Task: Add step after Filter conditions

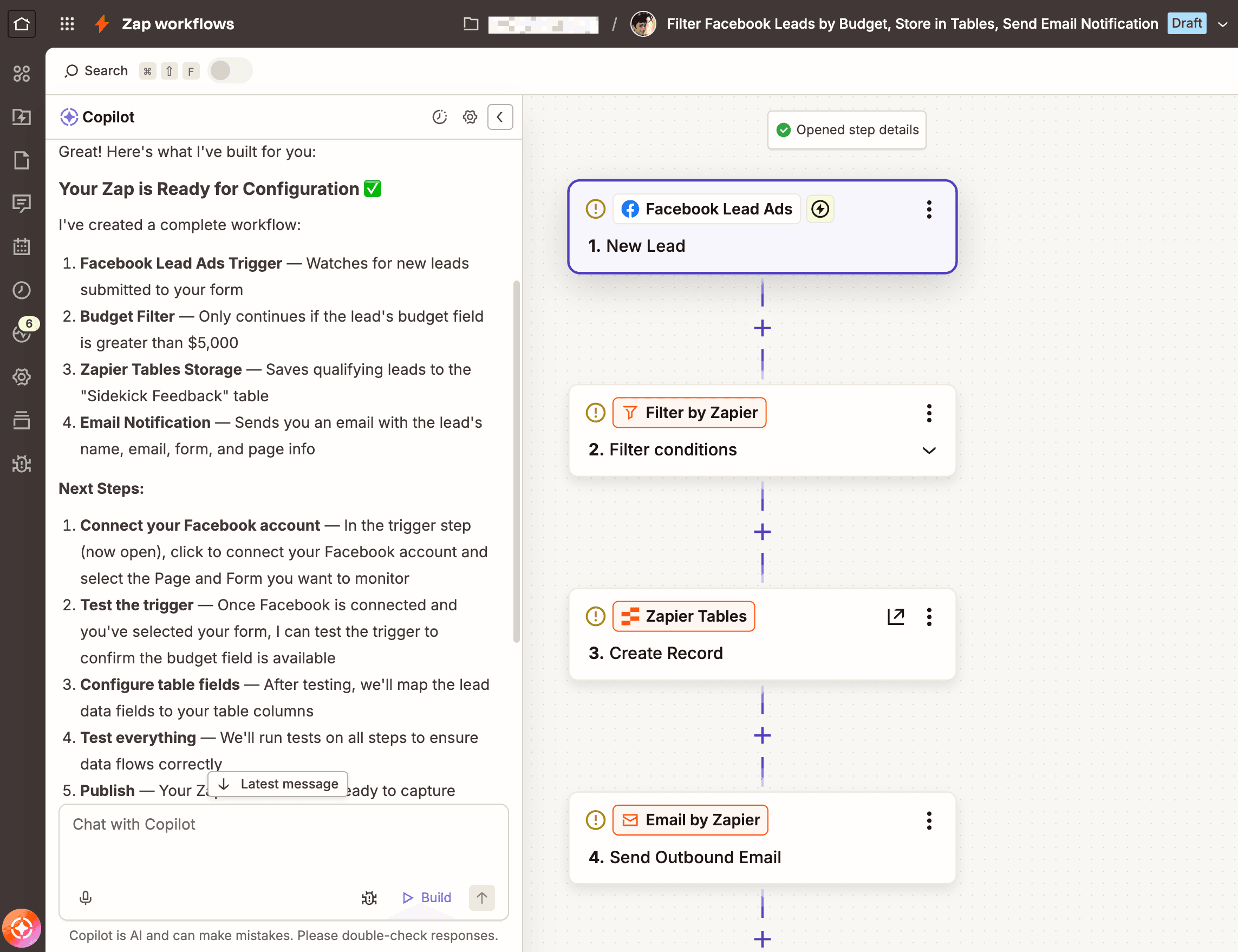Action: click(x=762, y=532)
